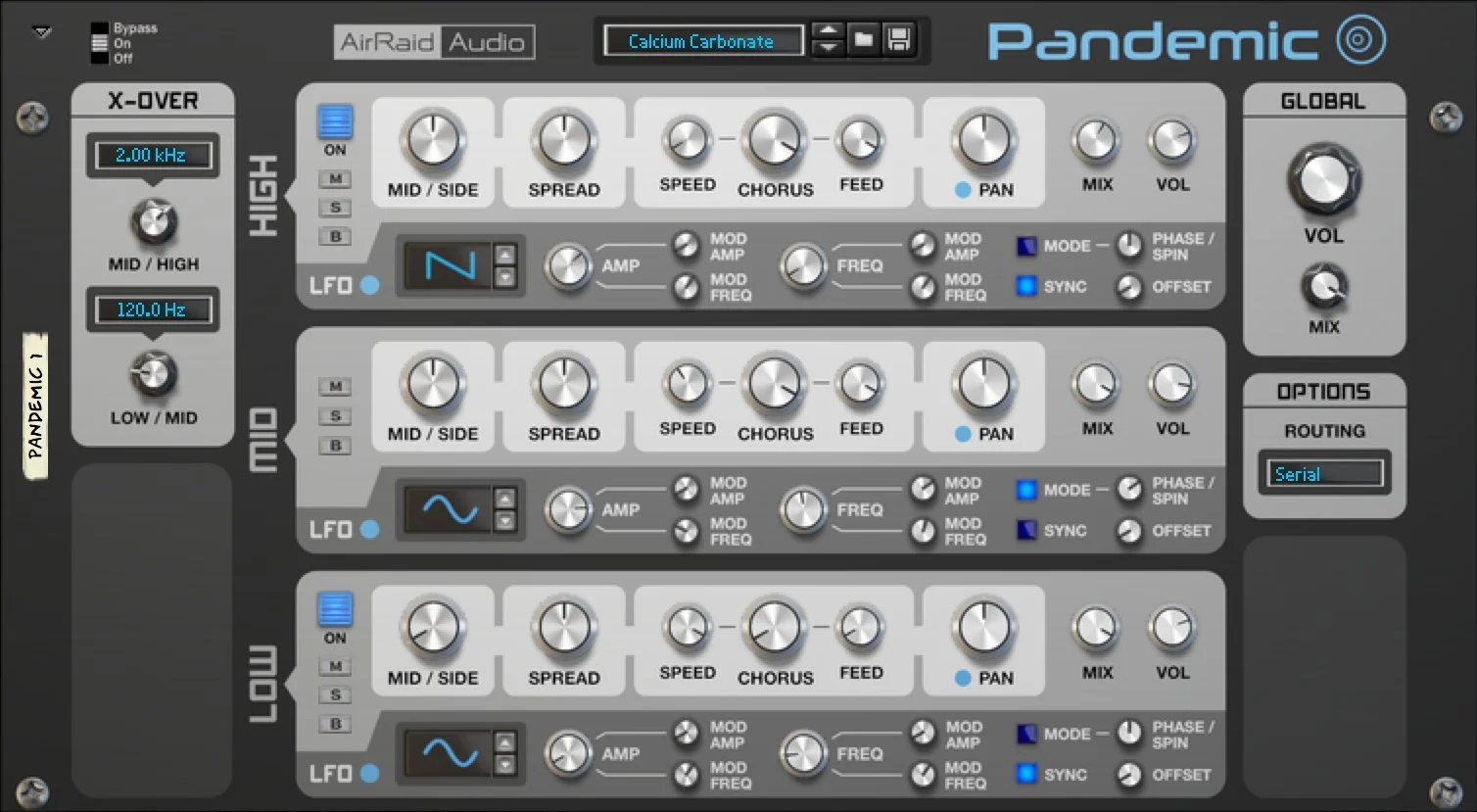Click the Calcium Carbonate patch name display

click(x=702, y=41)
